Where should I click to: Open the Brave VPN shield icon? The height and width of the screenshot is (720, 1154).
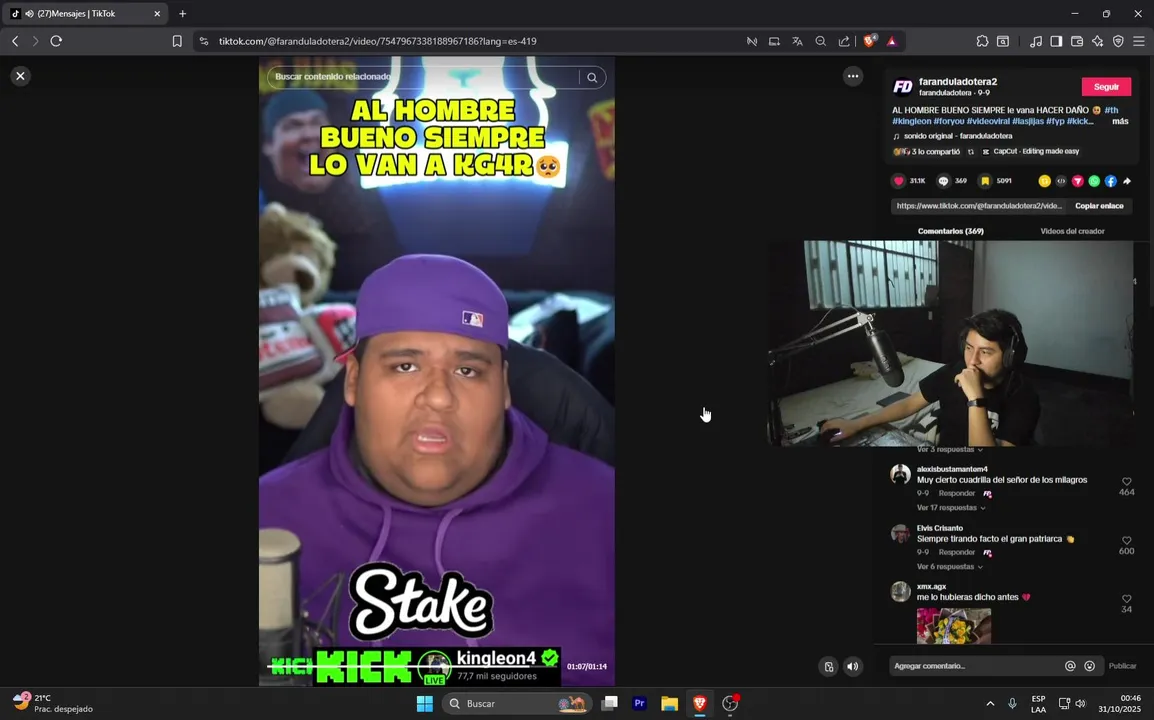(x=1118, y=41)
